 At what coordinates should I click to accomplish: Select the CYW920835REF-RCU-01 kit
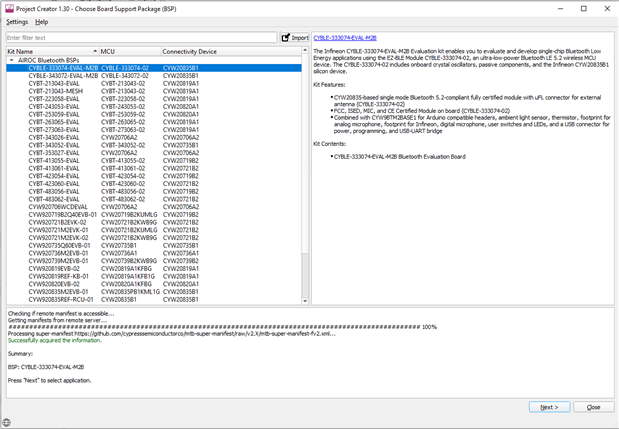(61, 300)
